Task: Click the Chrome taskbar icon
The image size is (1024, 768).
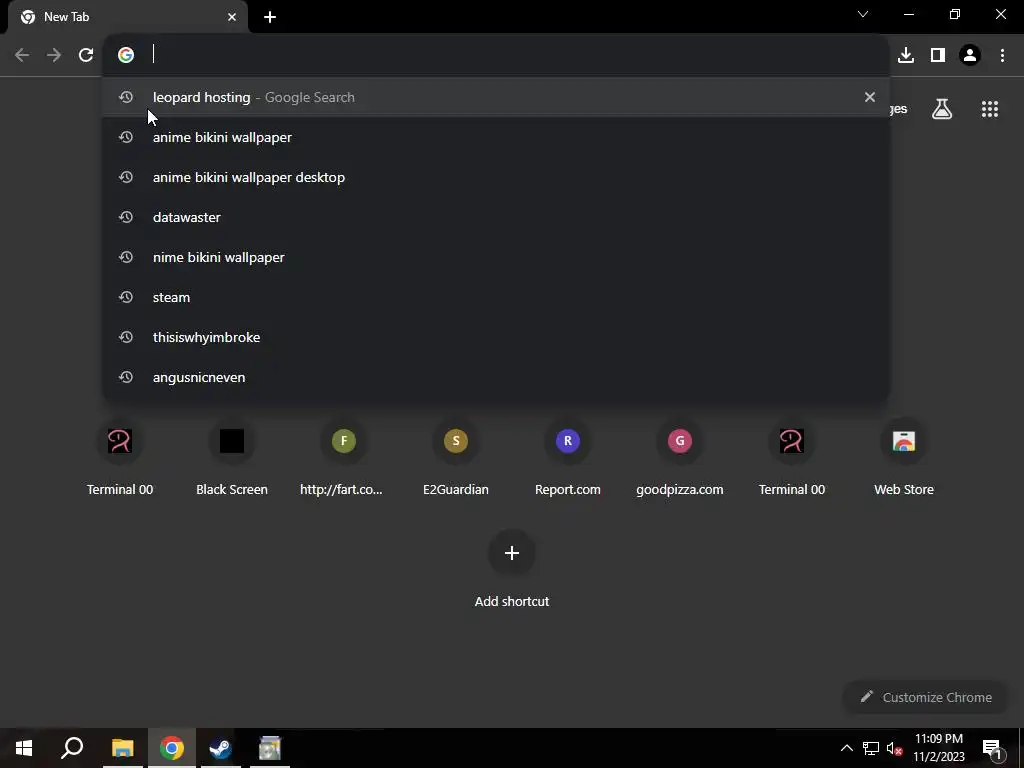Action: pyautogui.click(x=172, y=748)
